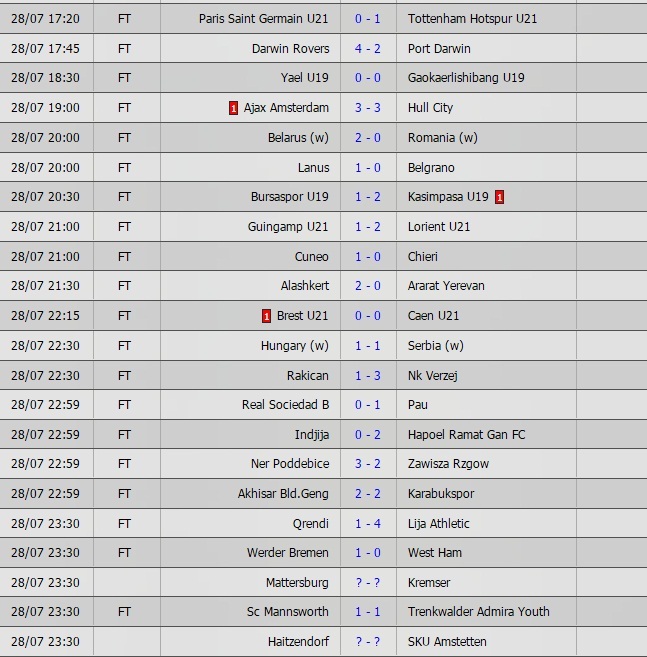This screenshot has height=657, width=647.
Task: Open the Tottenham Hotspur U21 team link
Action: click(x=472, y=19)
